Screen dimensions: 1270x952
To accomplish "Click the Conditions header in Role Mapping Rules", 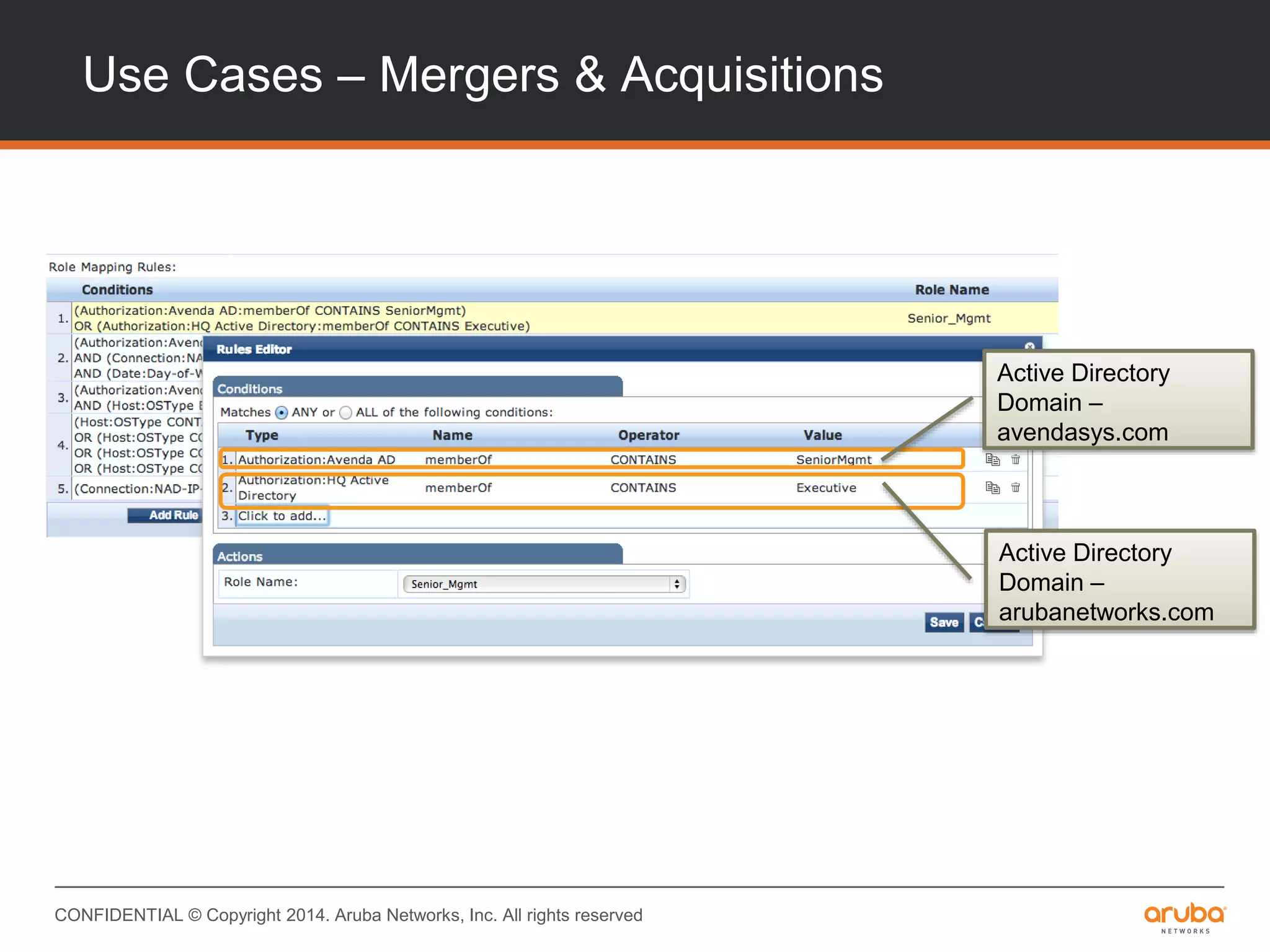I will (x=117, y=290).
